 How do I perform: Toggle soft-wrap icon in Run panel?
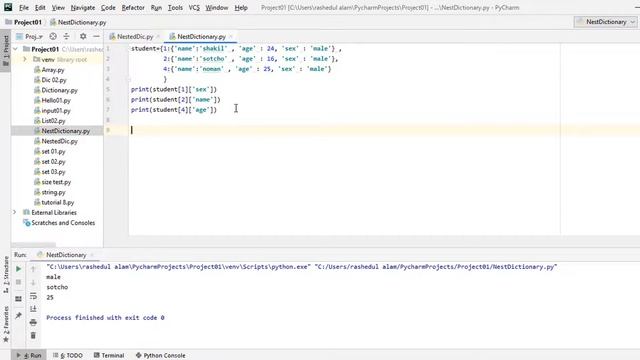pyautogui.click(x=33, y=296)
